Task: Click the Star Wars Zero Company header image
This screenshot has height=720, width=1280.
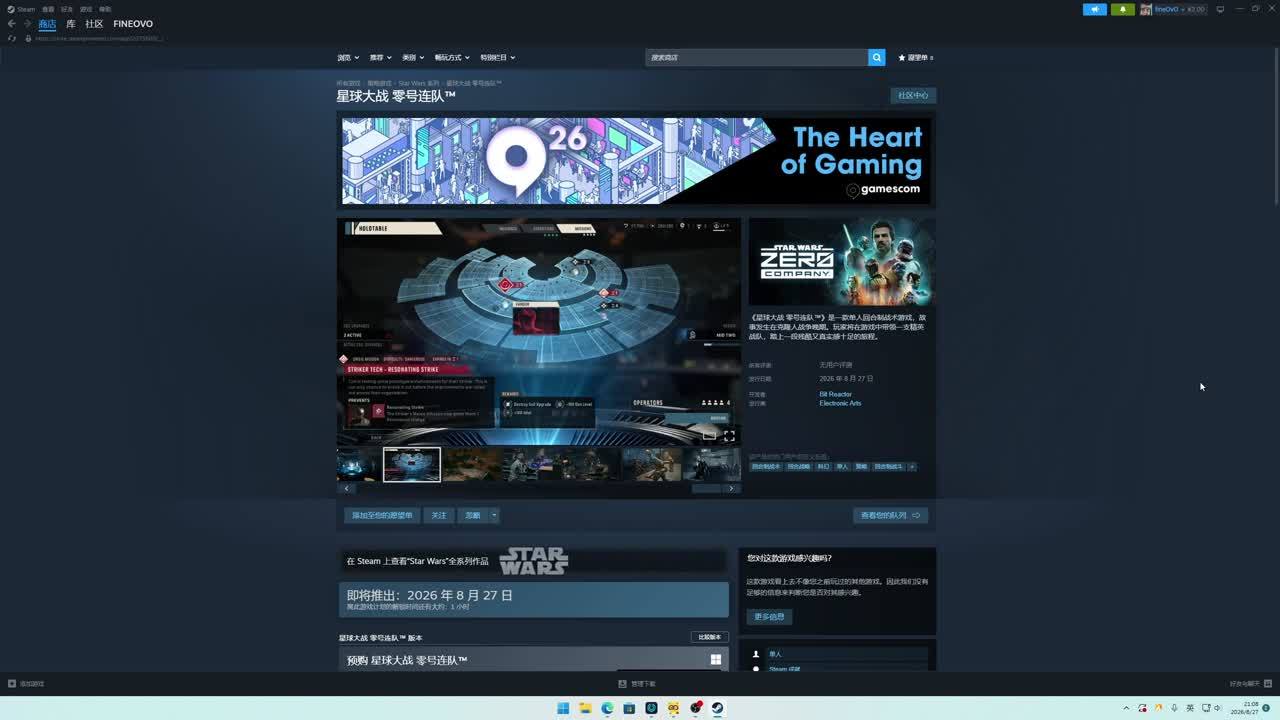Action: [x=842, y=262]
